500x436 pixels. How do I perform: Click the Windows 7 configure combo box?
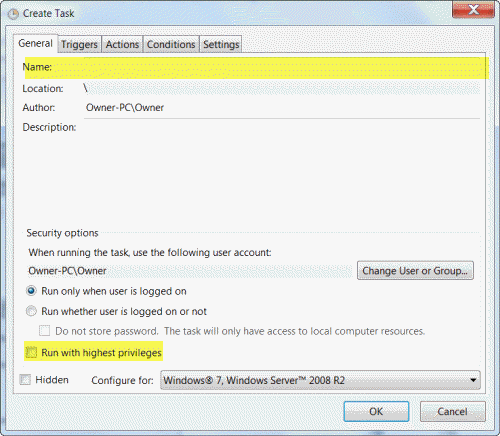(x=320, y=380)
